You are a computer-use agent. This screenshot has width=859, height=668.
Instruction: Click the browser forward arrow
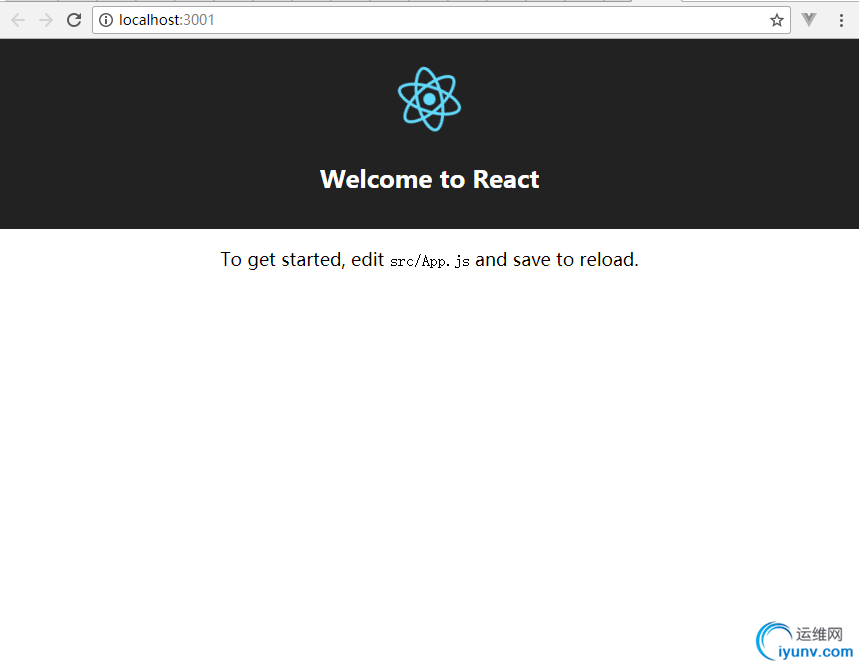(46, 20)
